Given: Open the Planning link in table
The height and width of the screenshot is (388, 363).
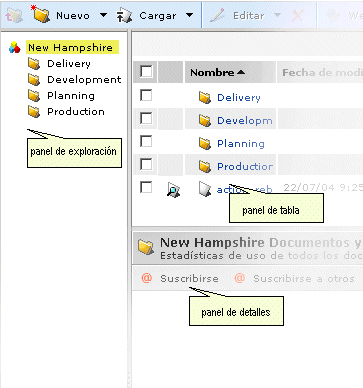Looking at the screenshot, I should [x=241, y=144].
